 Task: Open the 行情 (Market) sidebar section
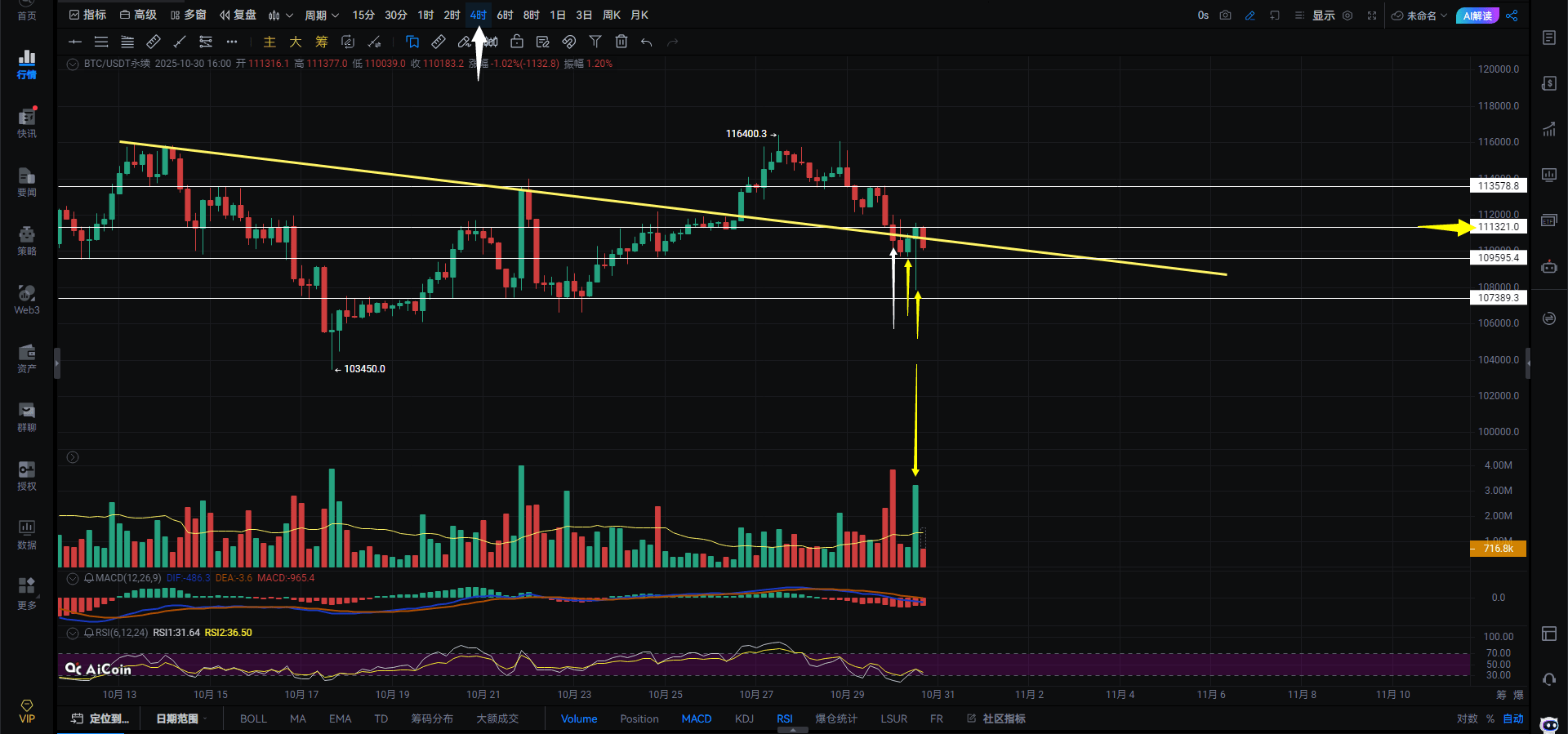[27, 65]
